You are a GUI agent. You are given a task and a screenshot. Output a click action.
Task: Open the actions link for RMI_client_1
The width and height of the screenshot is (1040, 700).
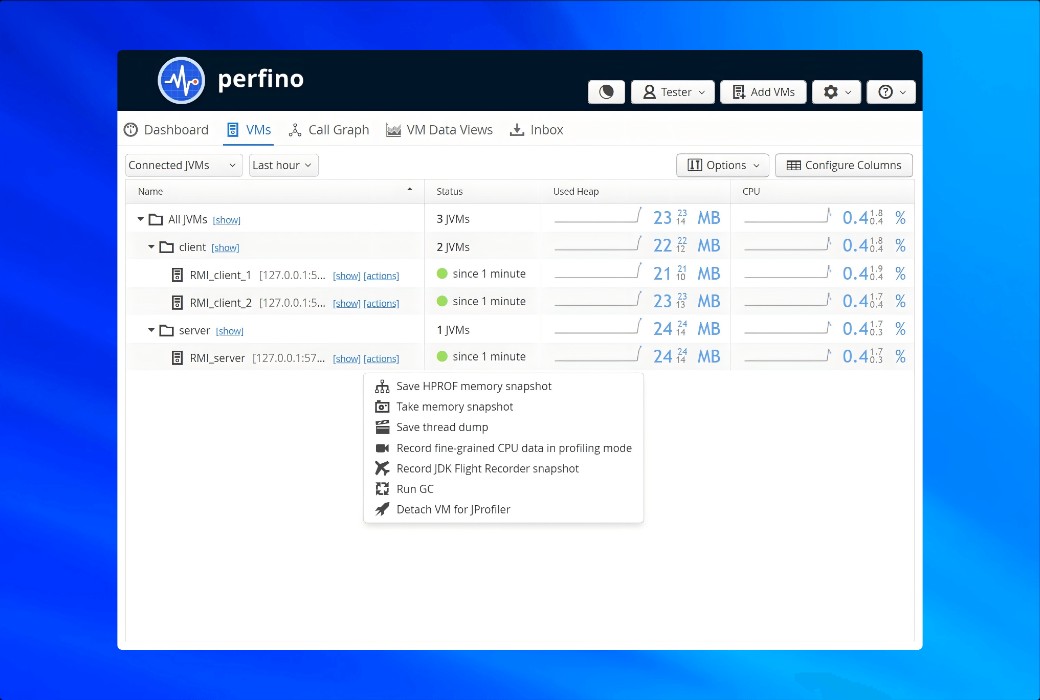[381, 275]
